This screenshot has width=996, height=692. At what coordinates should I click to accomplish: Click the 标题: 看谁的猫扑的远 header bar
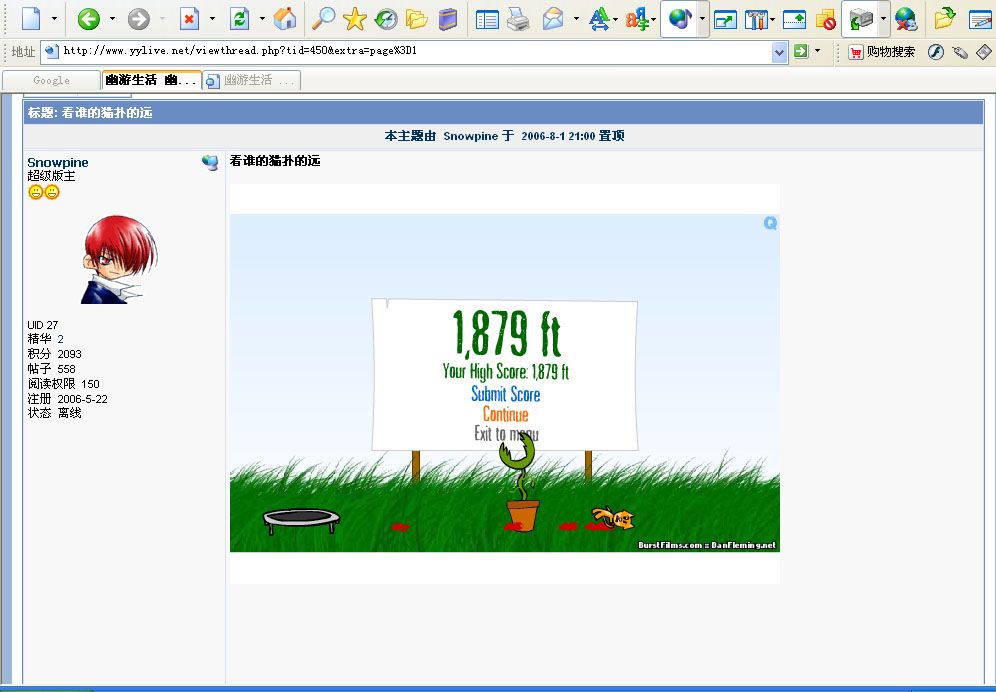503,112
